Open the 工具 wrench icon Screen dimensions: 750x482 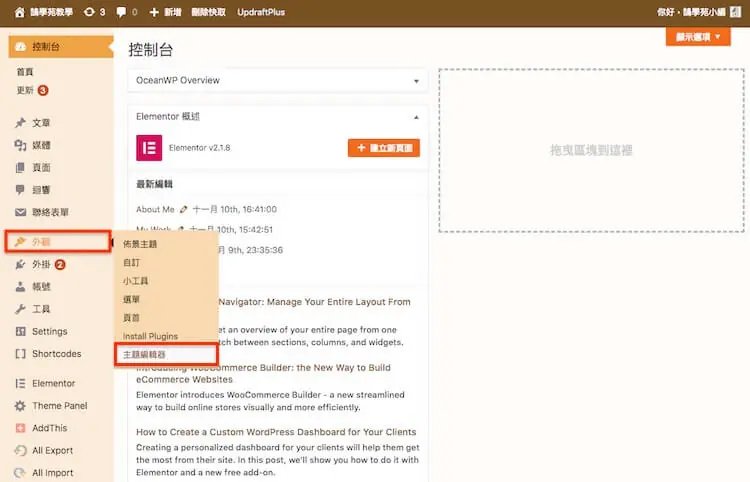click(x=20, y=309)
